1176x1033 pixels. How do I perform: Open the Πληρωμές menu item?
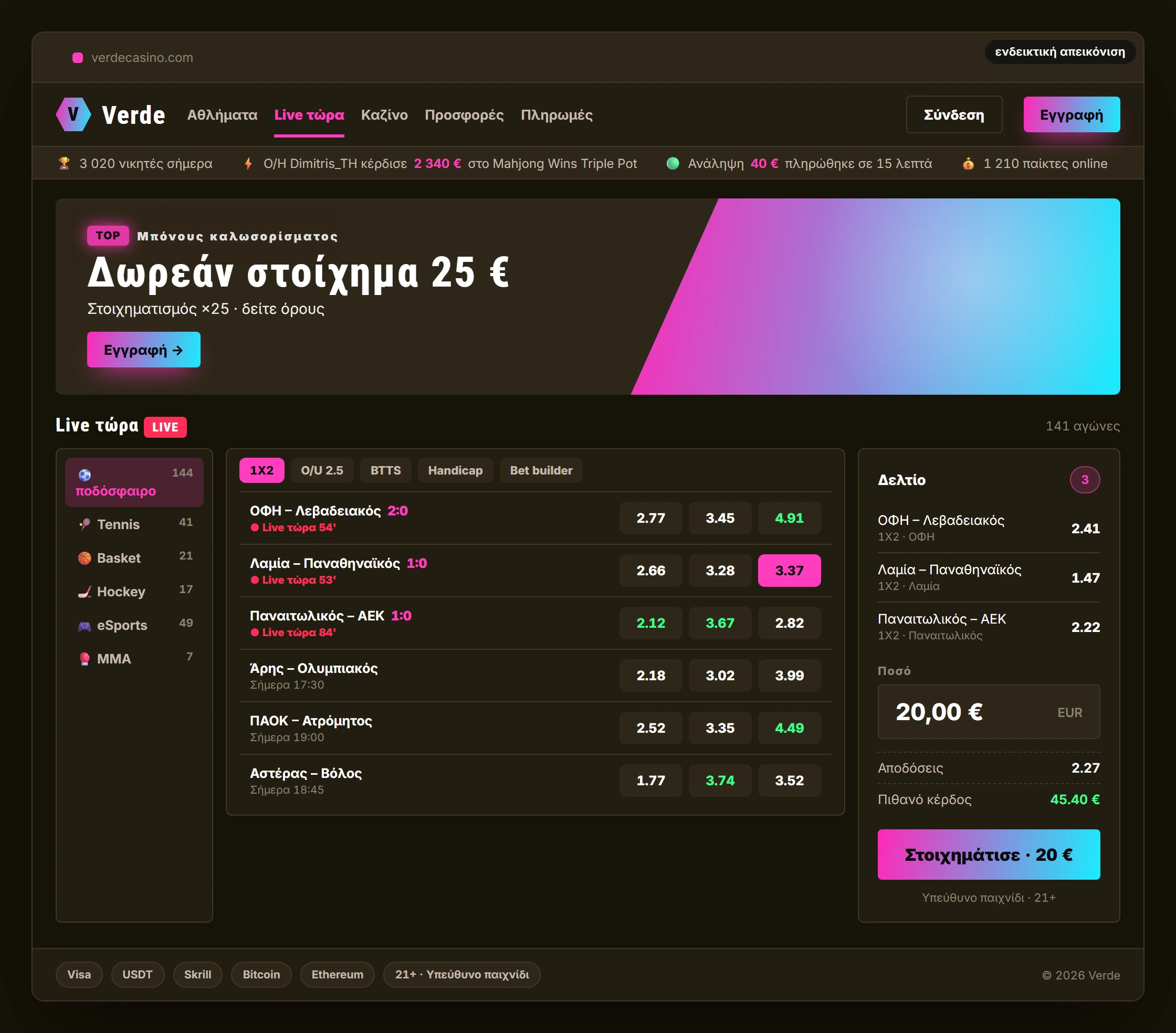[556, 115]
